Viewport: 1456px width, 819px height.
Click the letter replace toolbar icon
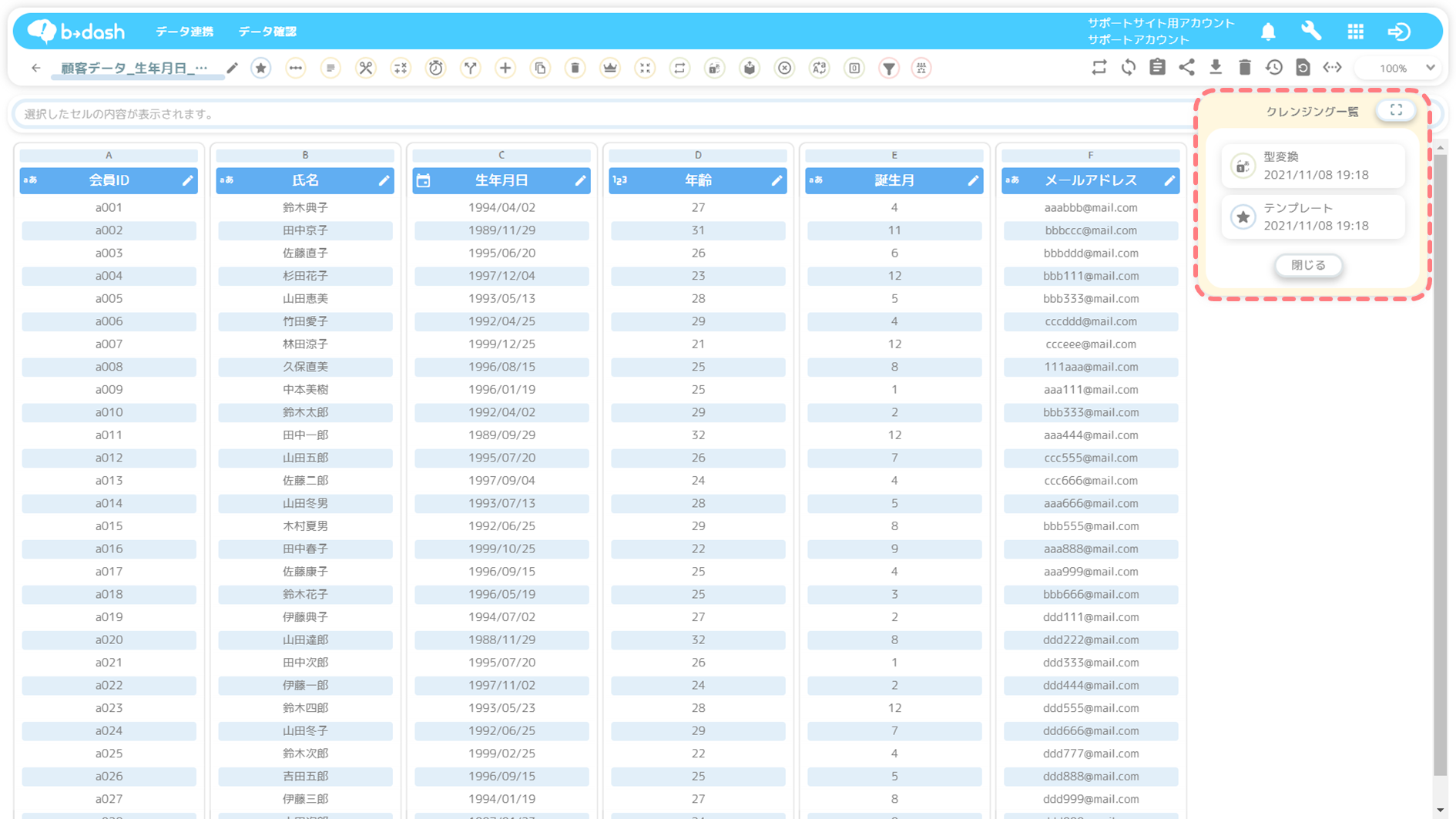tap(820, 68)
